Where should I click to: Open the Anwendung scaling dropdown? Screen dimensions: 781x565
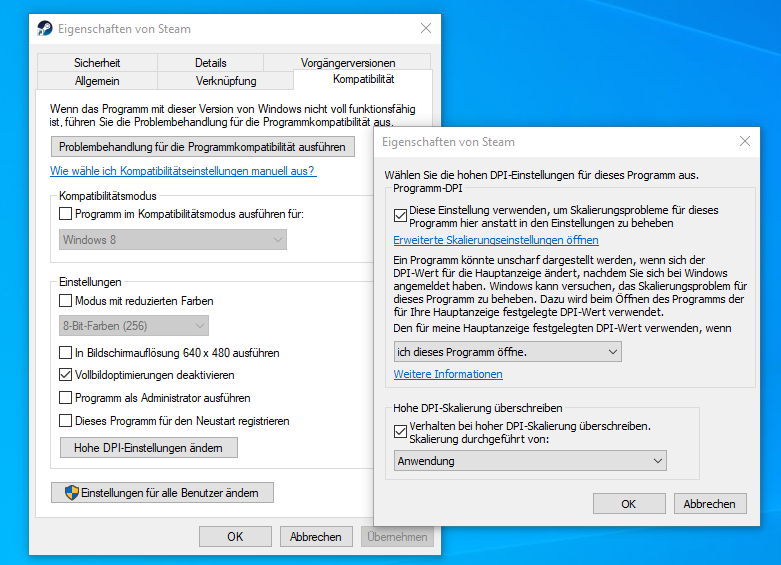click(530, 461)
